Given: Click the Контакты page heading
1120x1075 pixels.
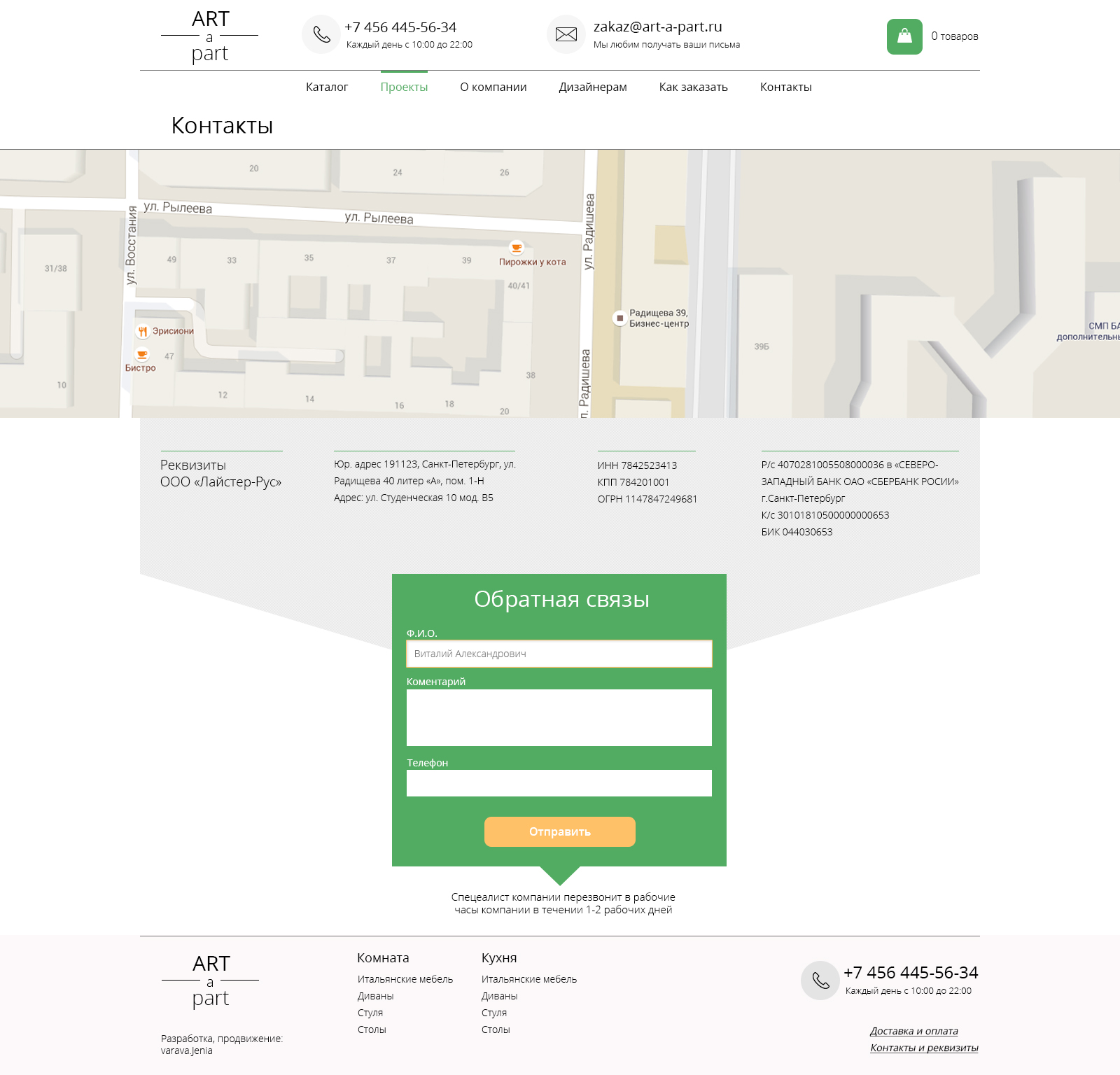Looking at the screenshot, I should point(222,125).
